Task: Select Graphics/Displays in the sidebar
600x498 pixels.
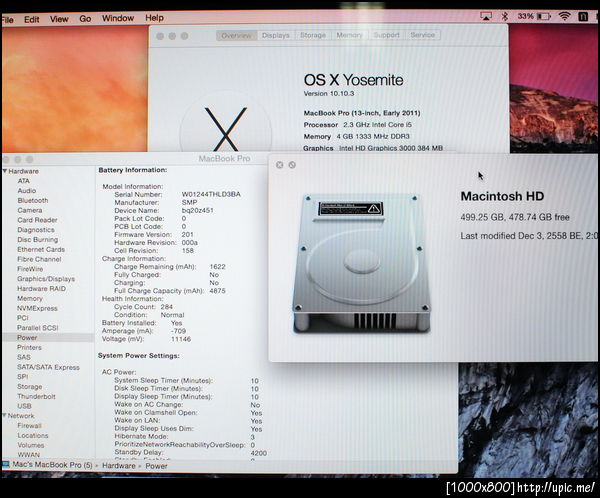Action: 46,279
